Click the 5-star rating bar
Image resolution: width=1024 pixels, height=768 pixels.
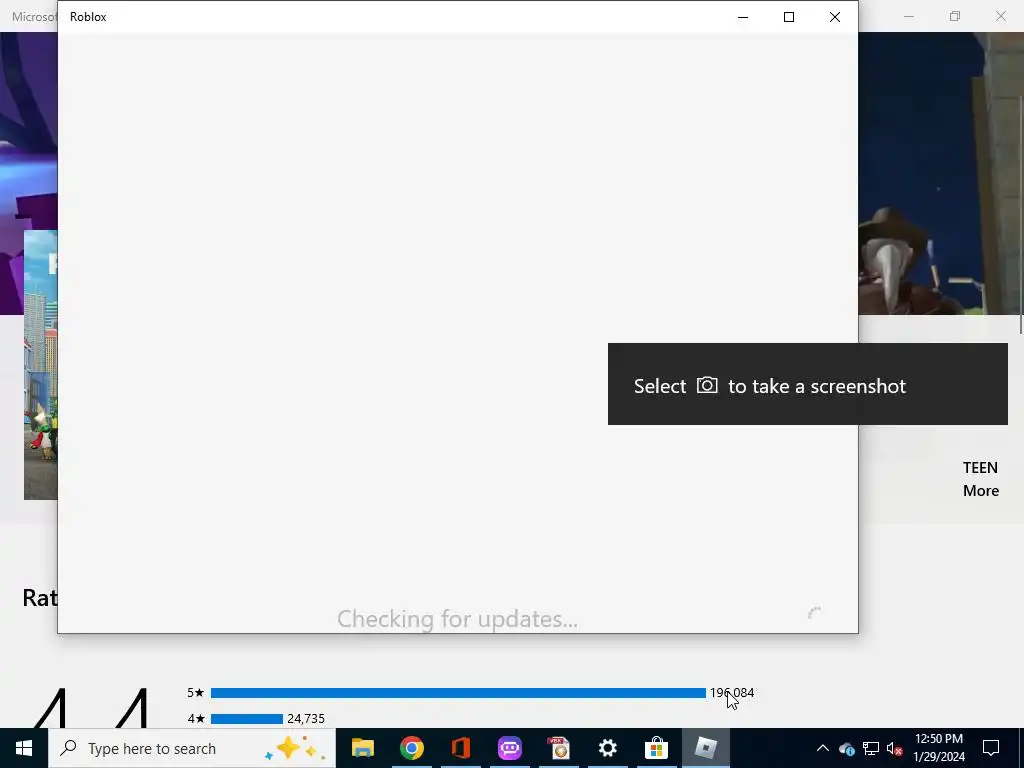(x=458, y=693)
